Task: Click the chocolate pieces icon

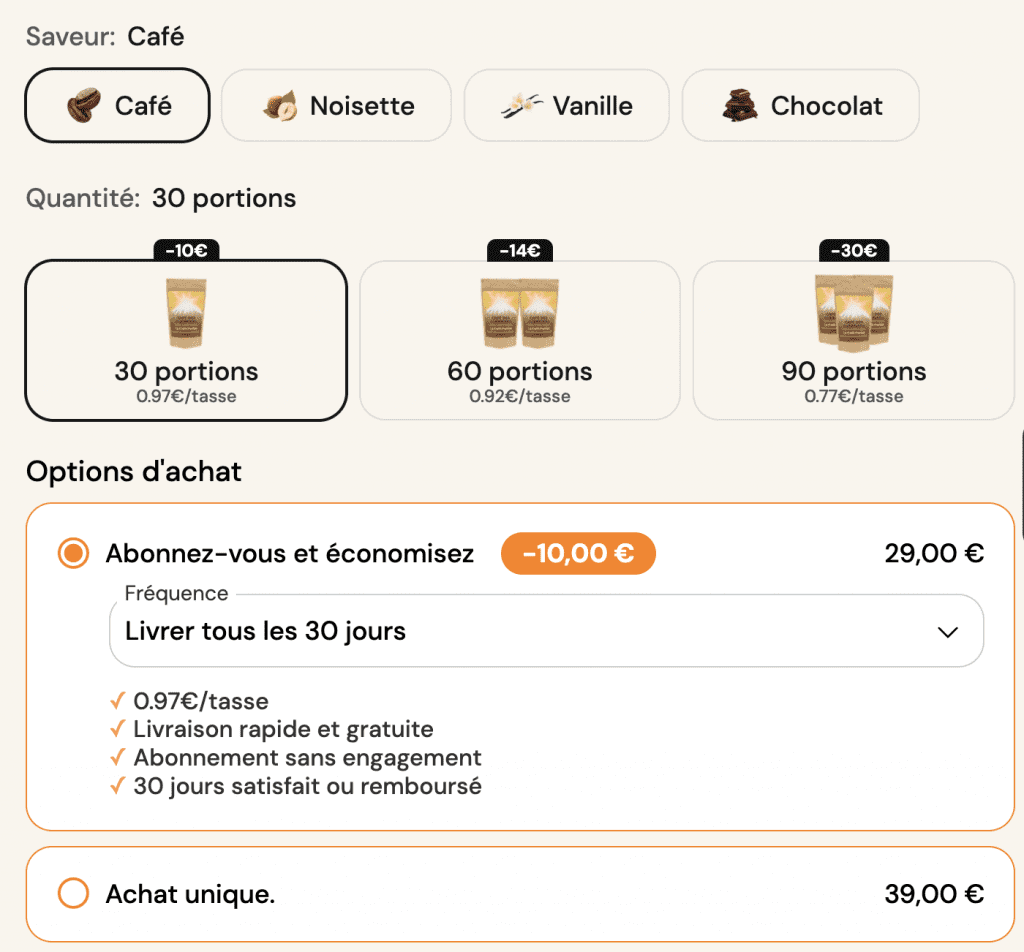Action: pyautogui.click(x=740, y=105)
